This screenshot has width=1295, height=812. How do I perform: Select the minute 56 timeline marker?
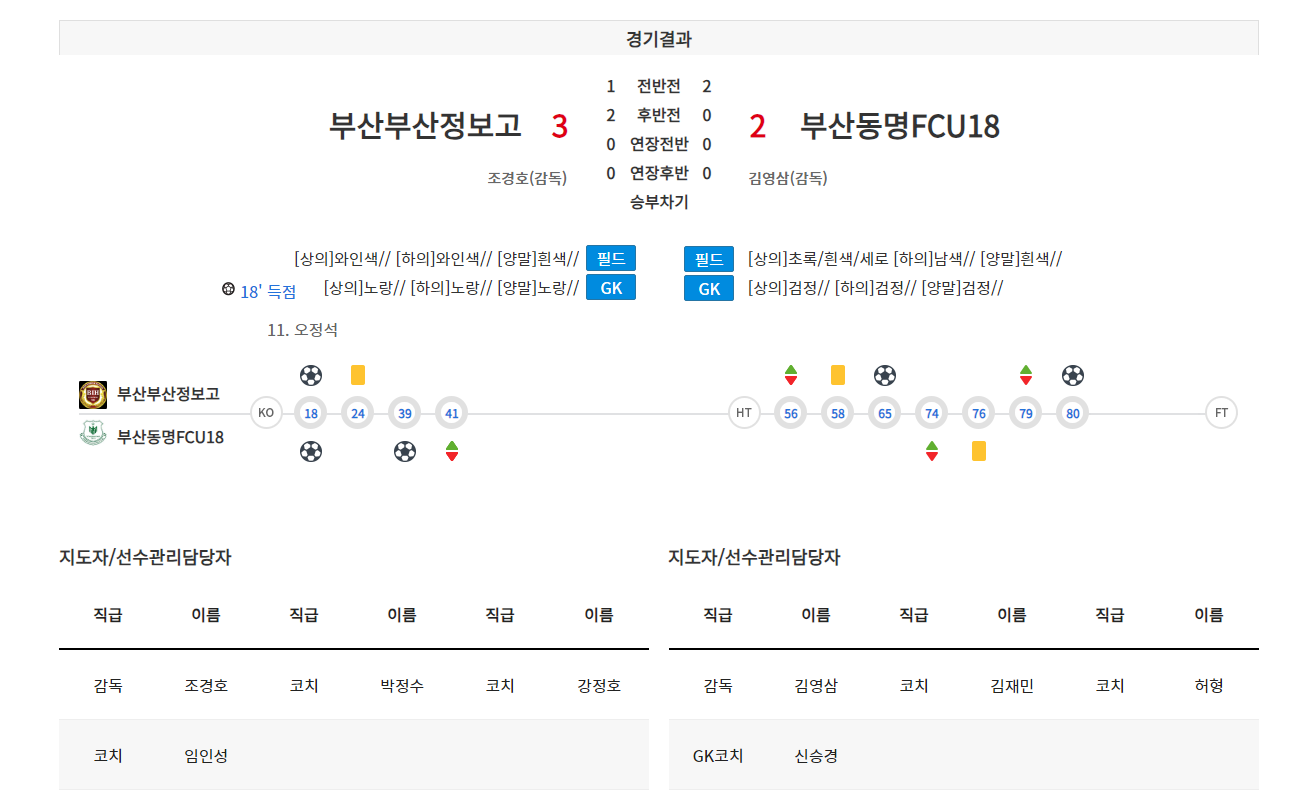791,413
